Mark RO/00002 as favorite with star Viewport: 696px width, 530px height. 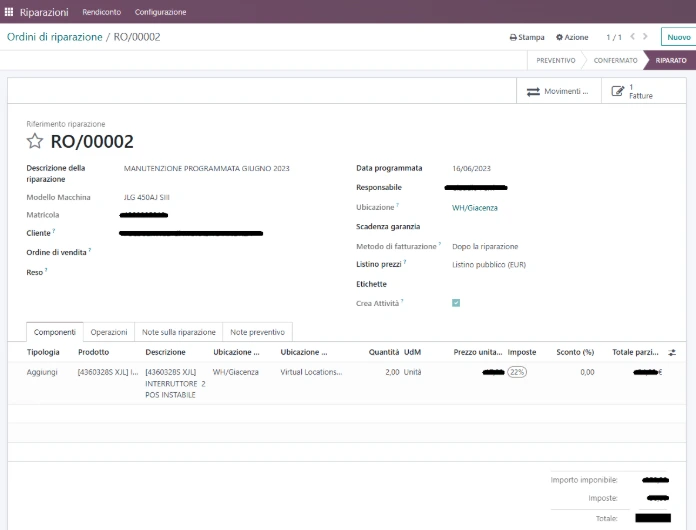35,142
